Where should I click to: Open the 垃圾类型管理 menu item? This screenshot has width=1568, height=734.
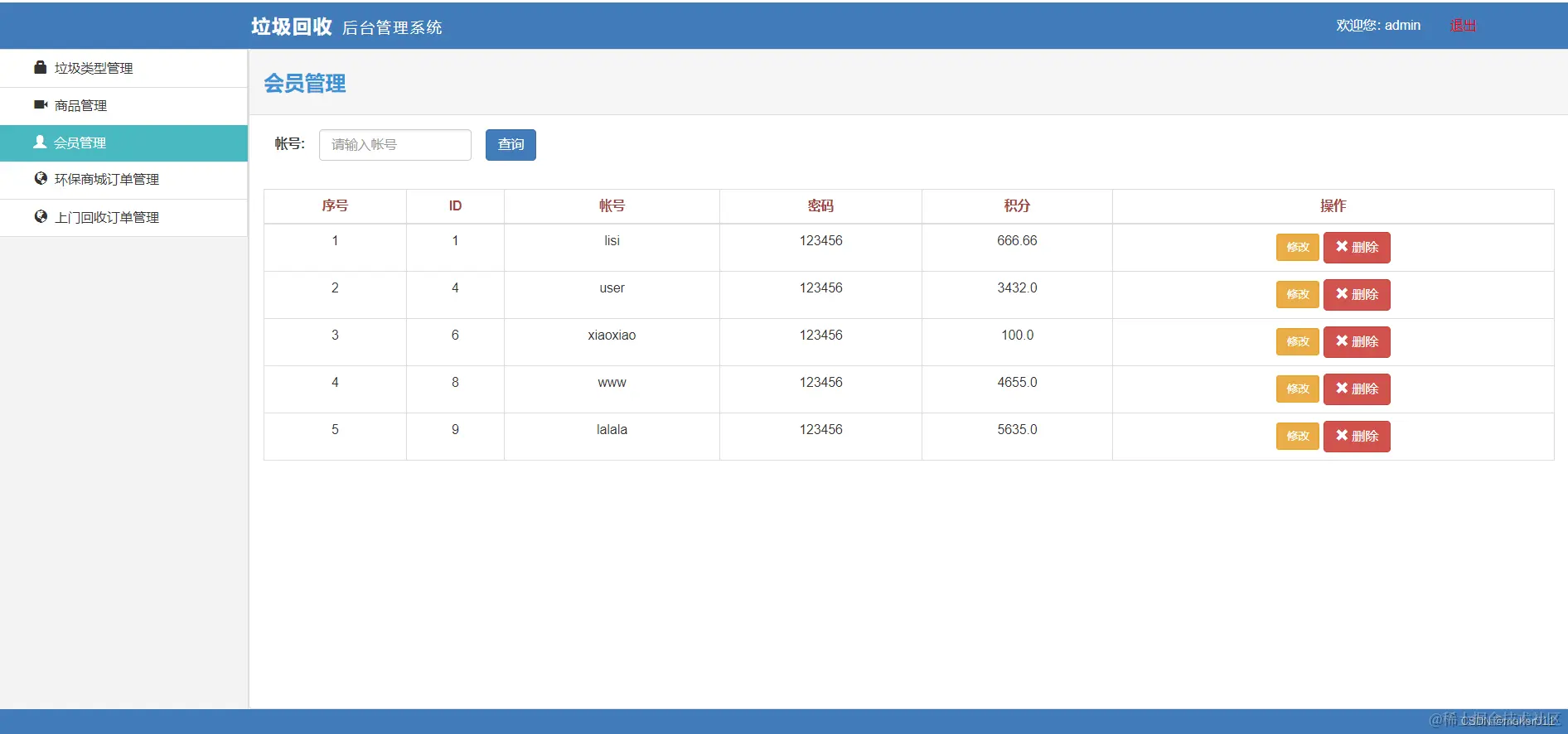click(123, 68)
